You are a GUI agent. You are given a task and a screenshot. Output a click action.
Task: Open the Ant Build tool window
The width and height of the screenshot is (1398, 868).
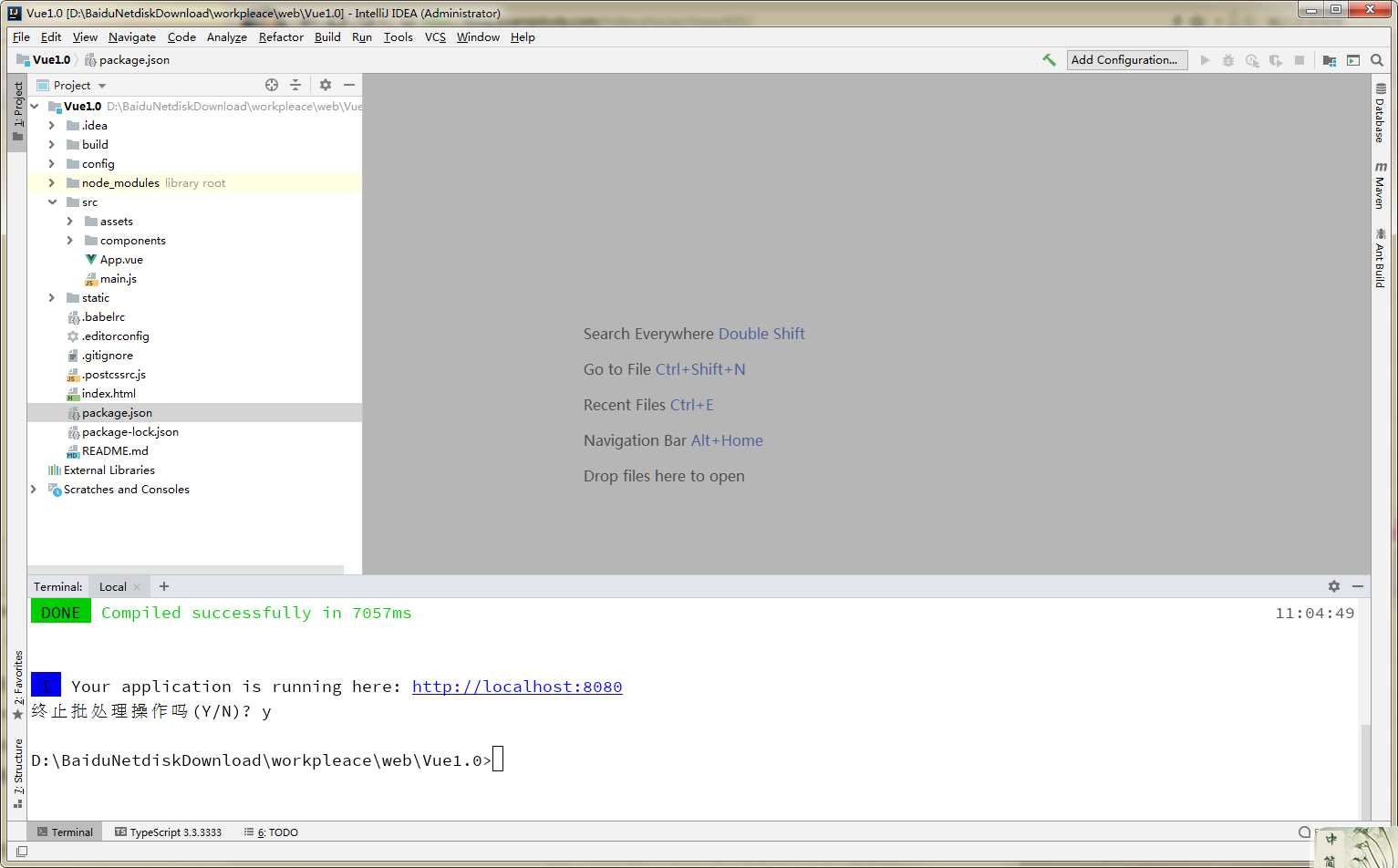pos(1380,258)
